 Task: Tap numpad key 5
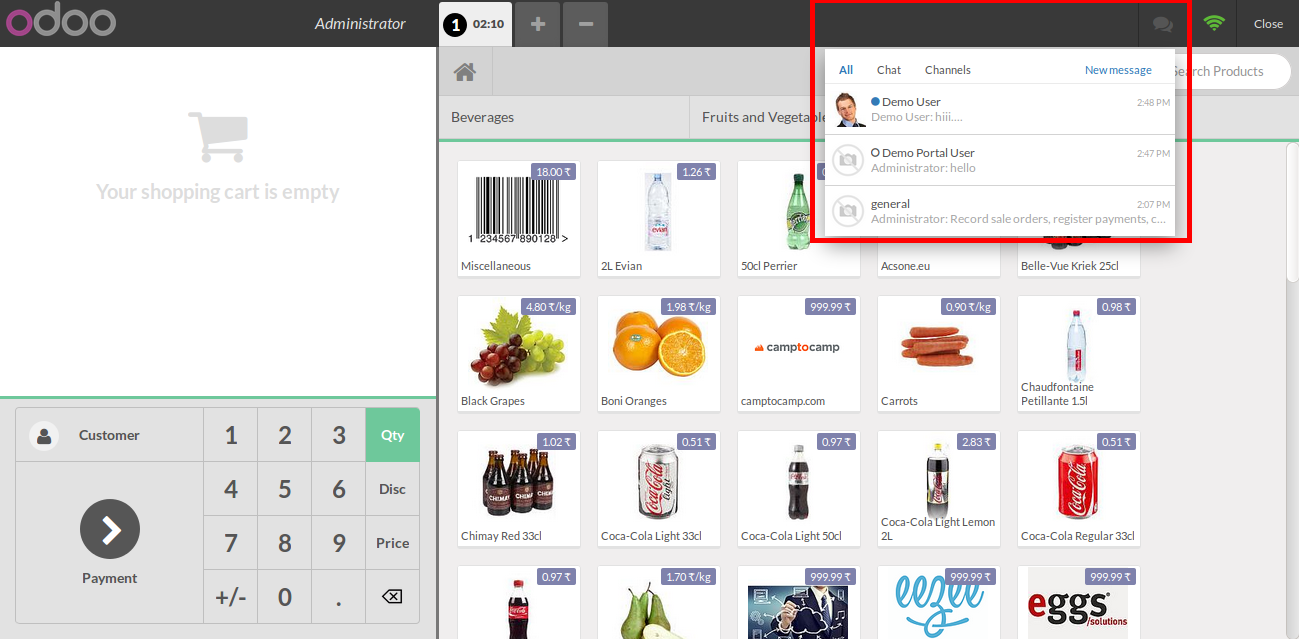click(285, 489)
